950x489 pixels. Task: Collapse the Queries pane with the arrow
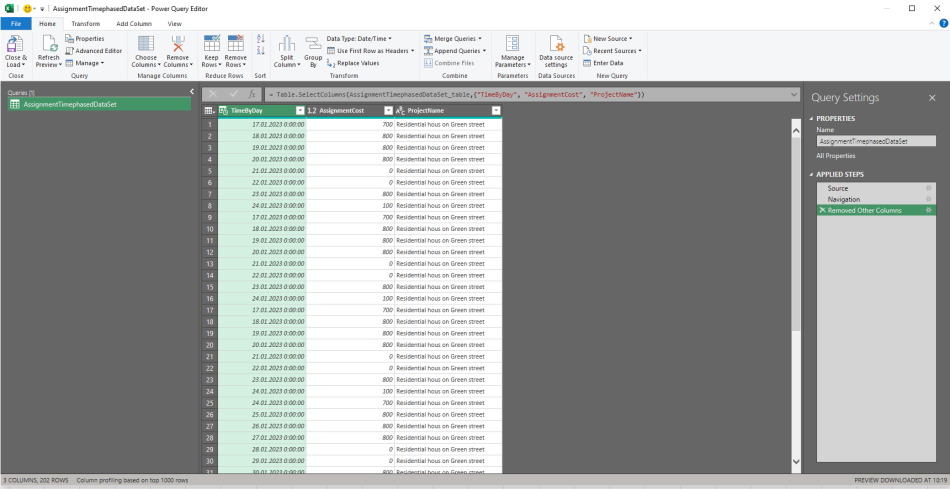click(x=191, y=91)
